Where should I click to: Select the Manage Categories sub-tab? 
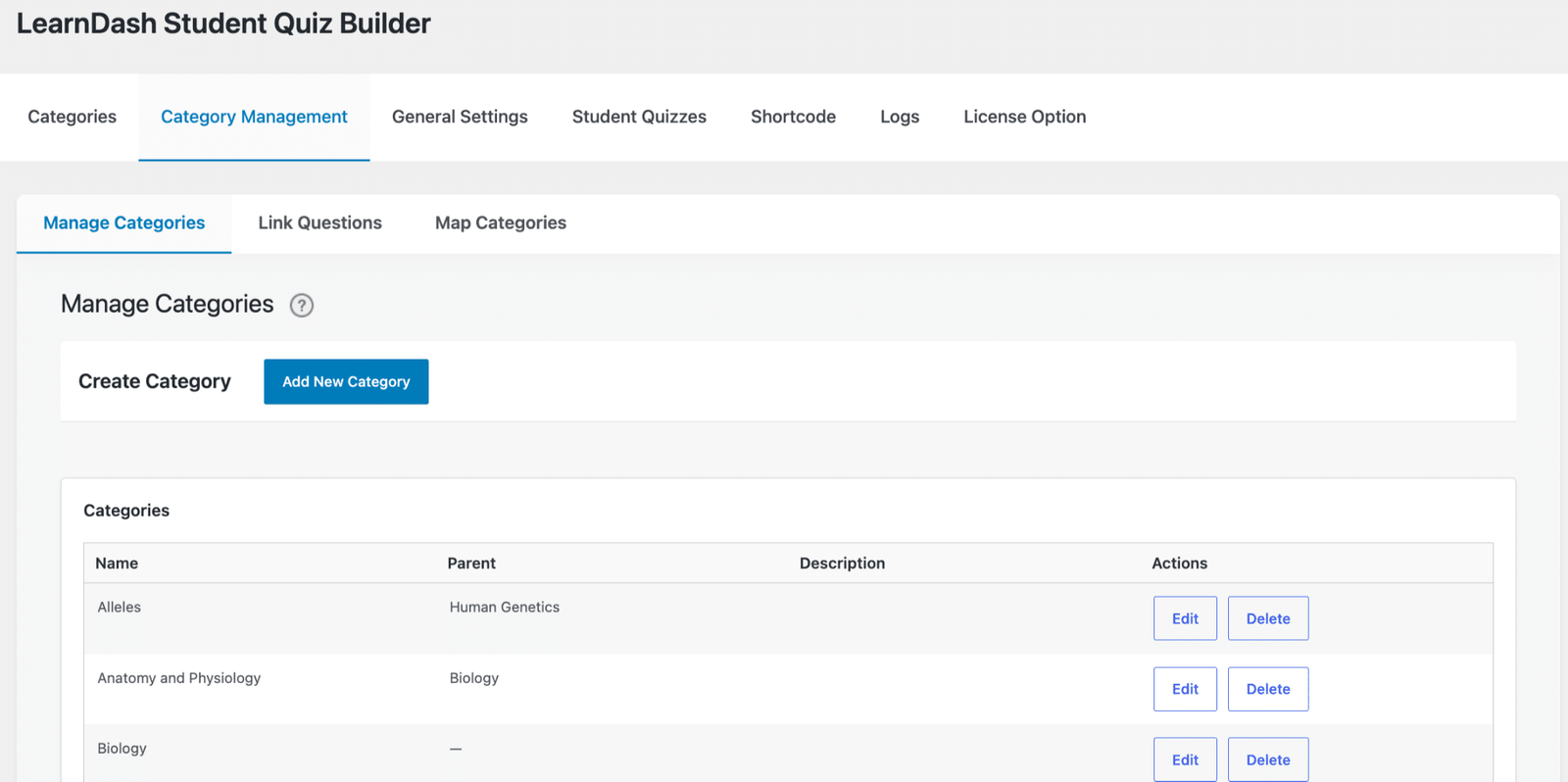pyautogui.click(x=123, y=223)
